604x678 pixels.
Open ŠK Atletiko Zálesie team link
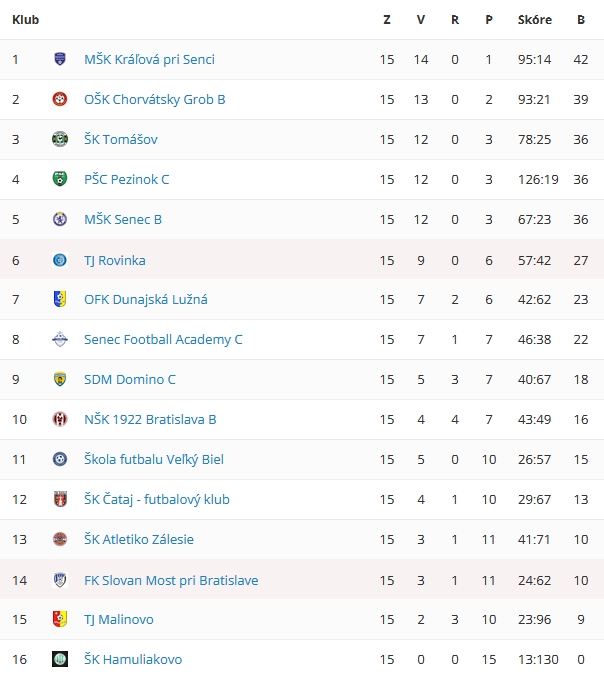(x=139, y=539)
